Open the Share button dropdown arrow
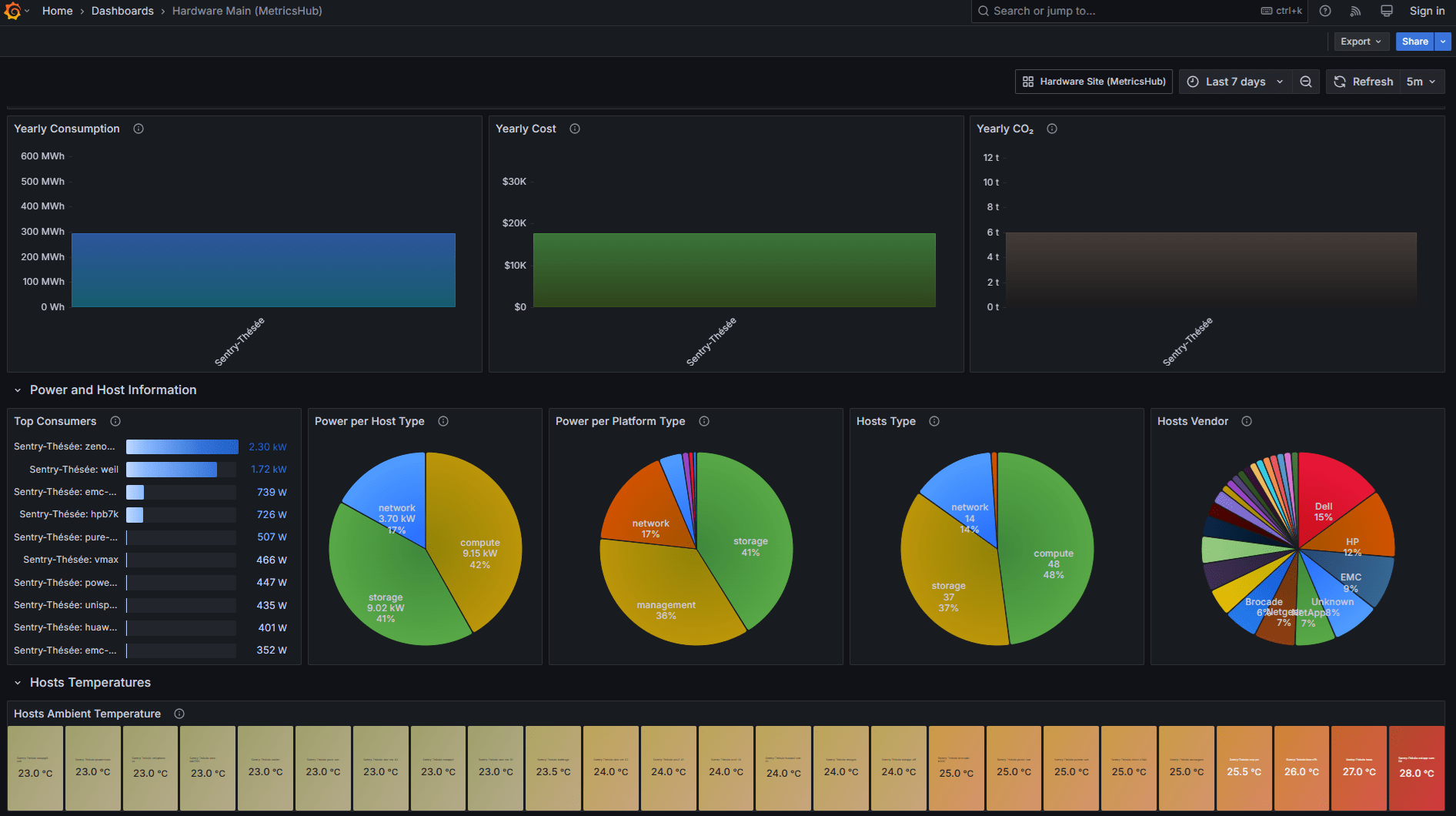This screenshot has width=1456, height=816. [x=1444, y=41]
